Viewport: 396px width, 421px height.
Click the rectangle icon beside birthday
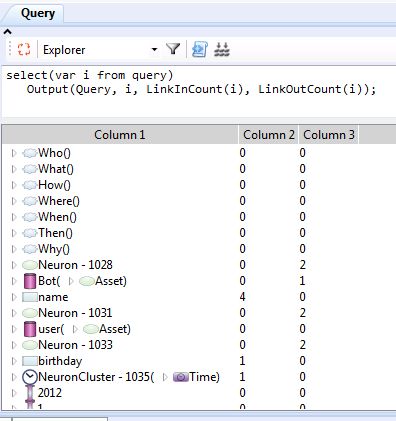[x=30, y=361]
